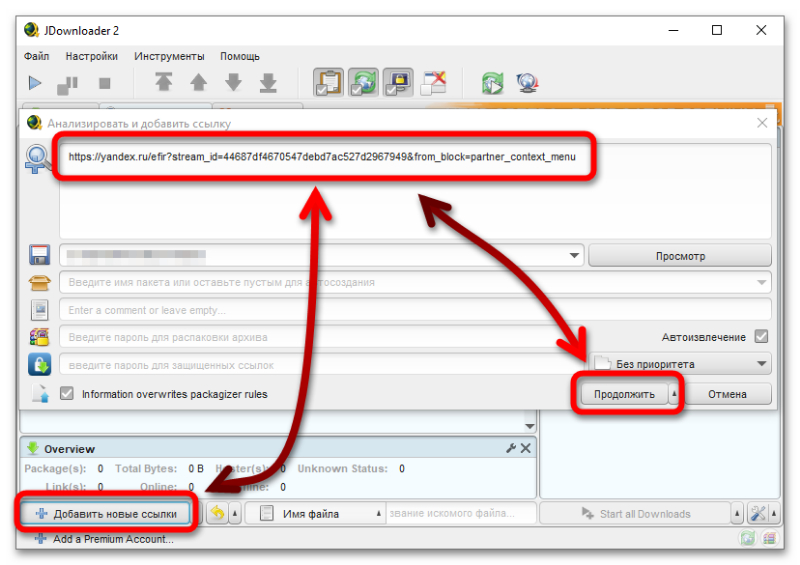Click the archive extraction password field
800x565 pixels.
coord(321,337)
